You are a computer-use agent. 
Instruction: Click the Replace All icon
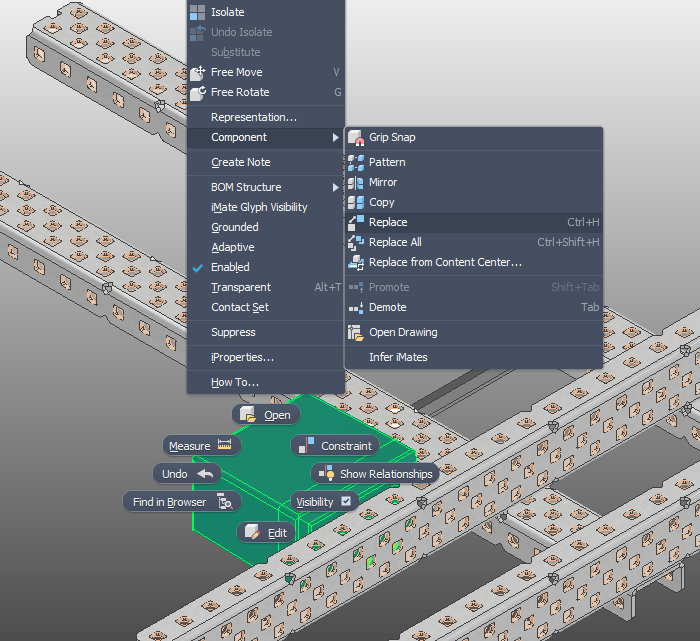point(356,242)
